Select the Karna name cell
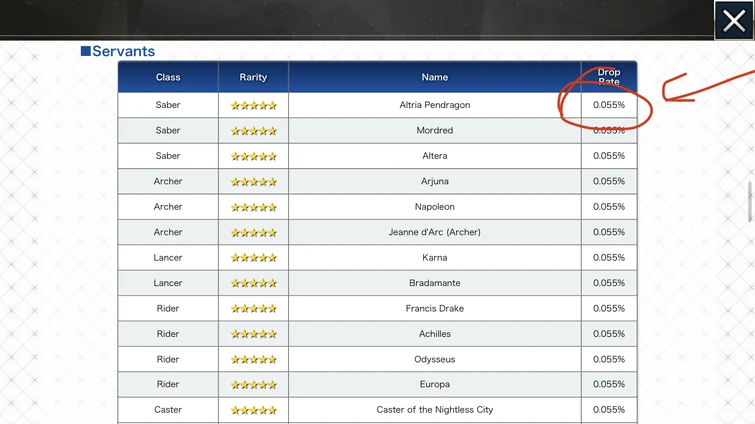Image resolution: width=755 pixels, height=424 pixels. [x=435, y=257]
